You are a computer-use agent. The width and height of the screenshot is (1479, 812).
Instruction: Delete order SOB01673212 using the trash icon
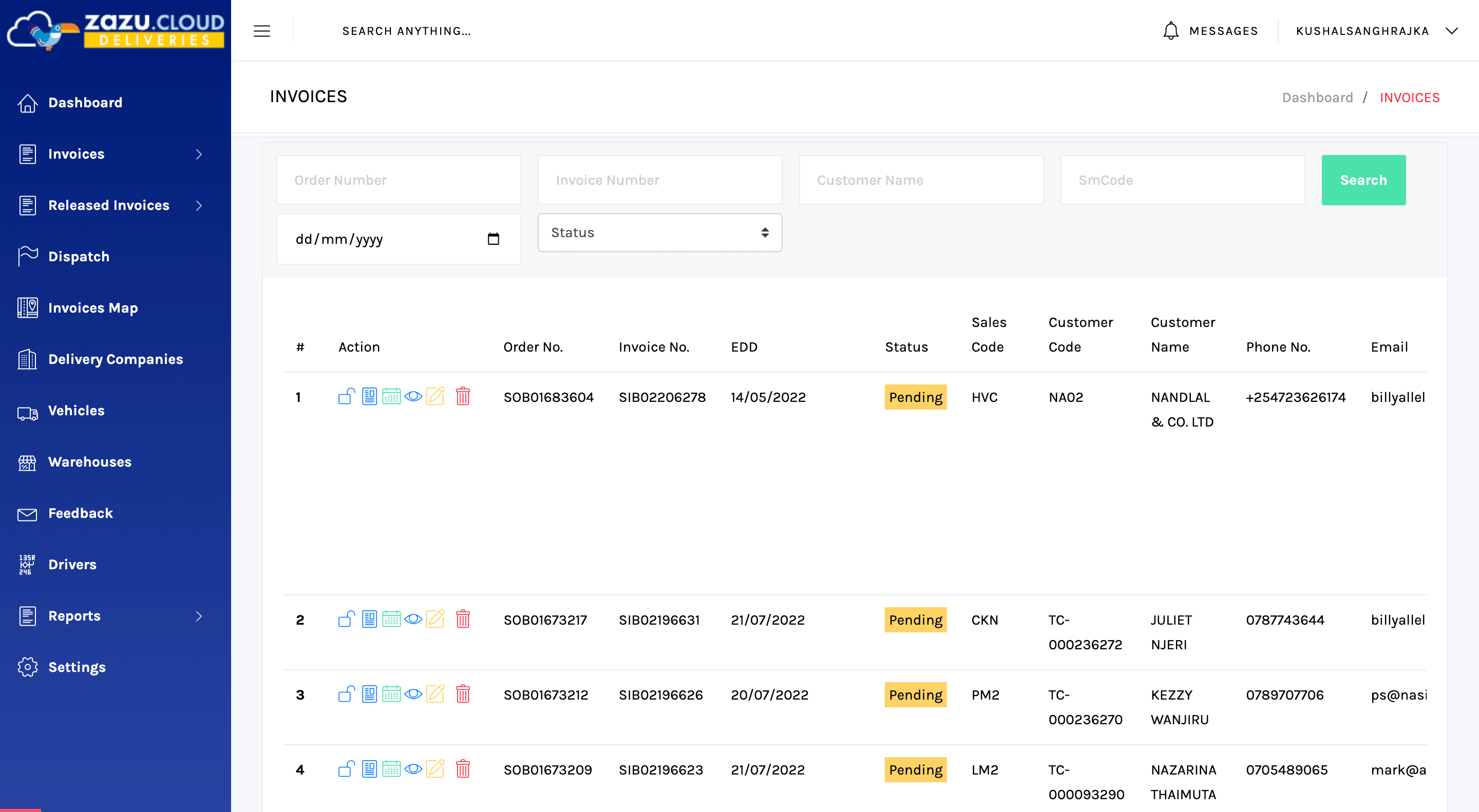tap(463, 695)
